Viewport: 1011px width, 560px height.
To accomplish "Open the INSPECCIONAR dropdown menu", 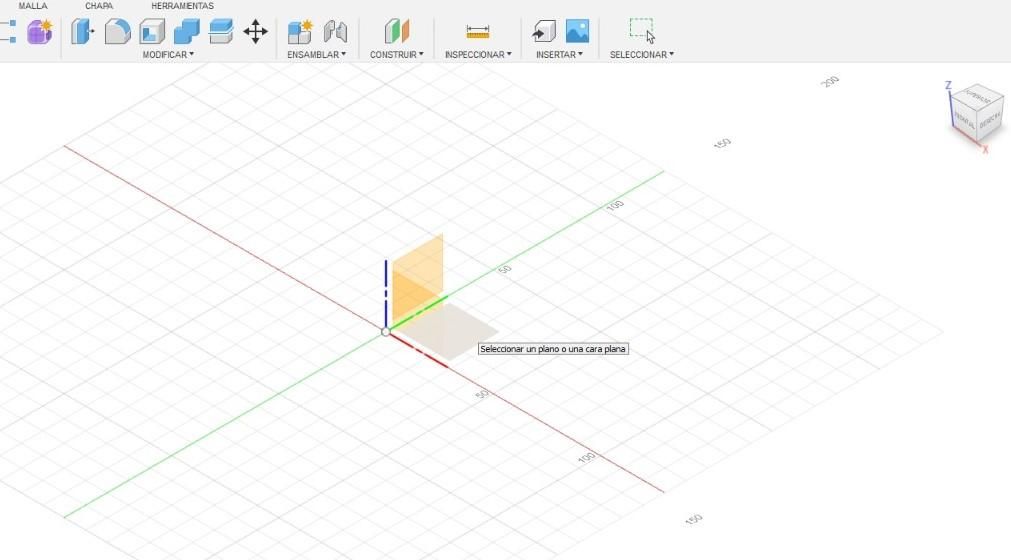I will (478, 55).
